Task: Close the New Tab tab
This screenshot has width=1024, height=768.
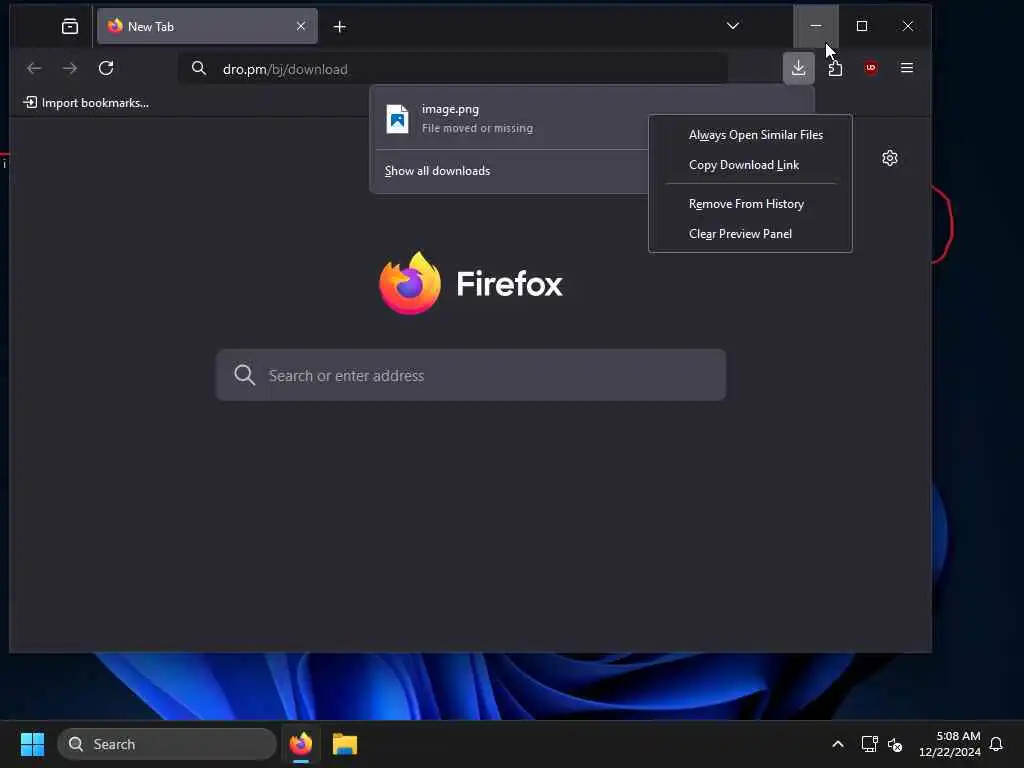Action: tap(301, 26)
